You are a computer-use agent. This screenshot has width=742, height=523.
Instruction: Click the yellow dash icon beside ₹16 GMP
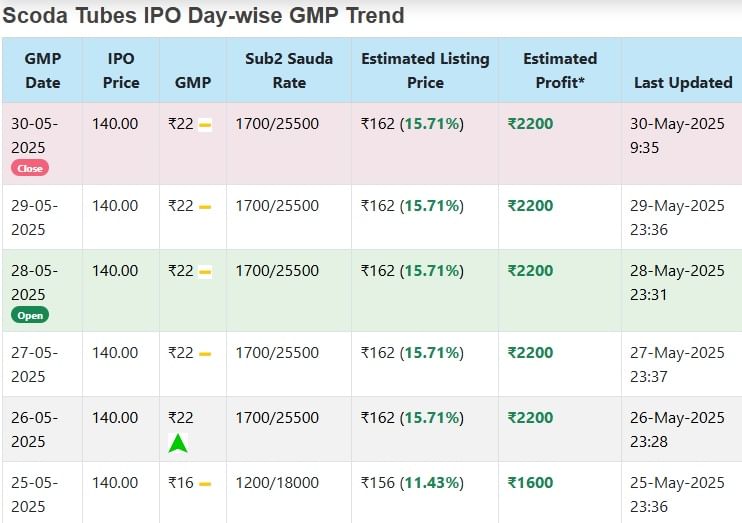205,484
